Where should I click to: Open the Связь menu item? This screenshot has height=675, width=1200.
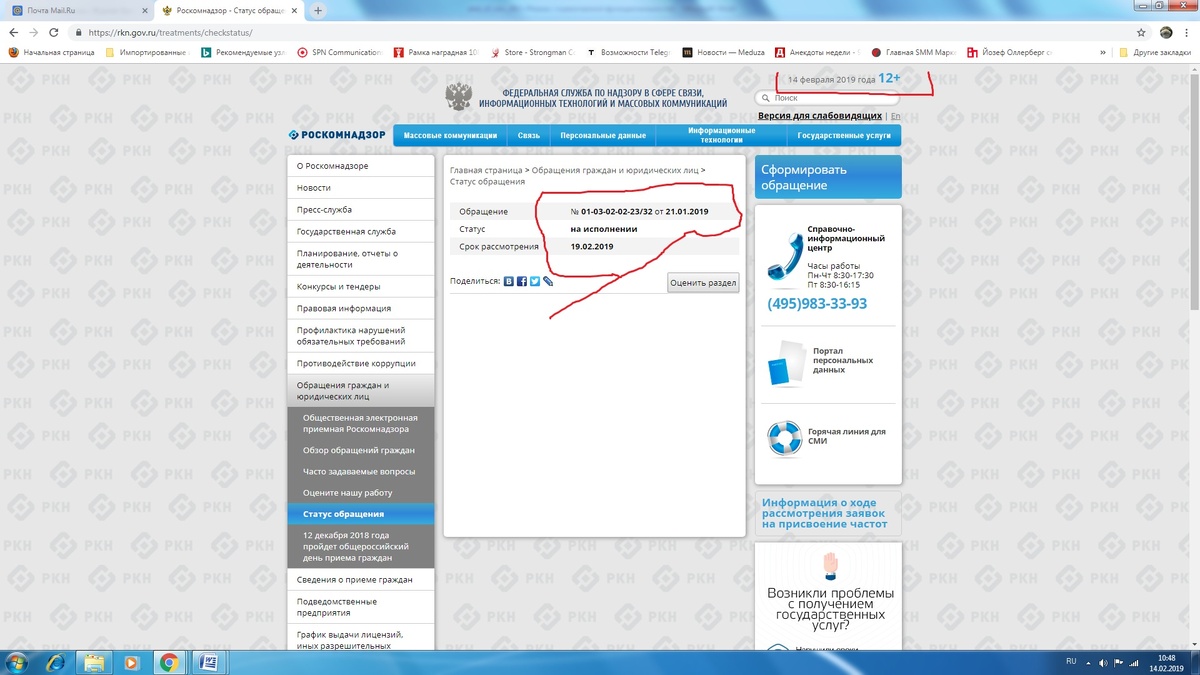[x=529, y=136]
